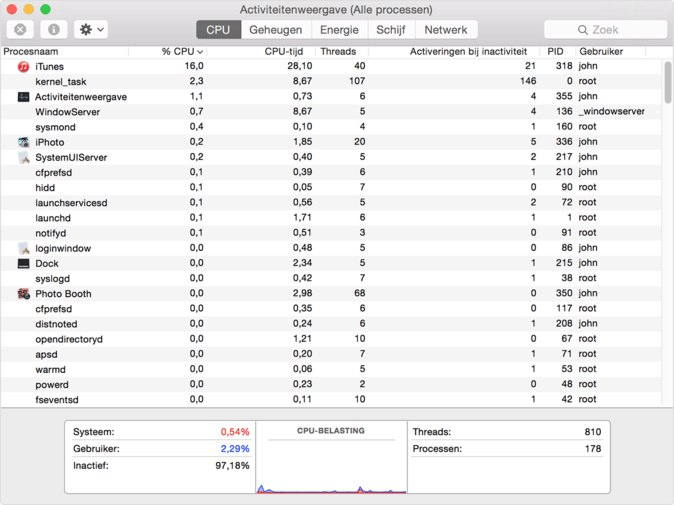This screenshot has height=505, width=674.
Task: Open the Energie tab
Action: 340,30
